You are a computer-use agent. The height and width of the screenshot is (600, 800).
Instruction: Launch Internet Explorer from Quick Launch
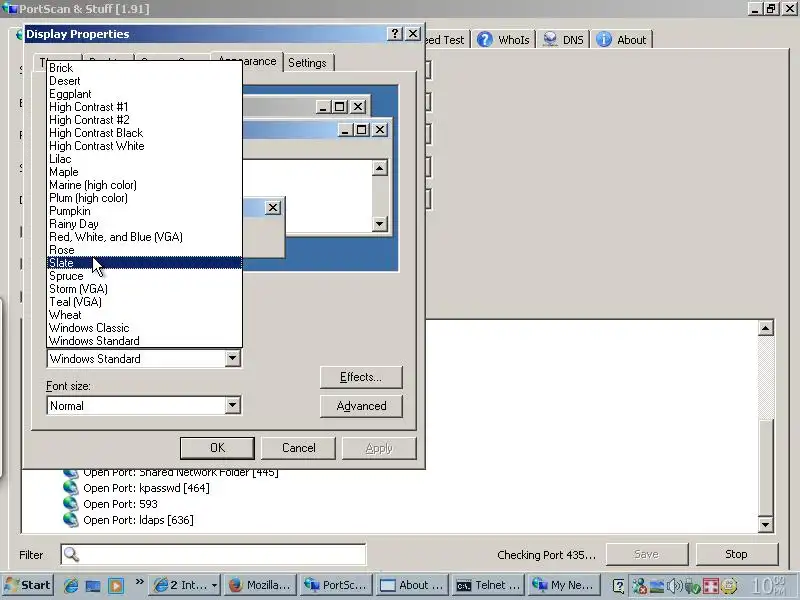point(71,585)
